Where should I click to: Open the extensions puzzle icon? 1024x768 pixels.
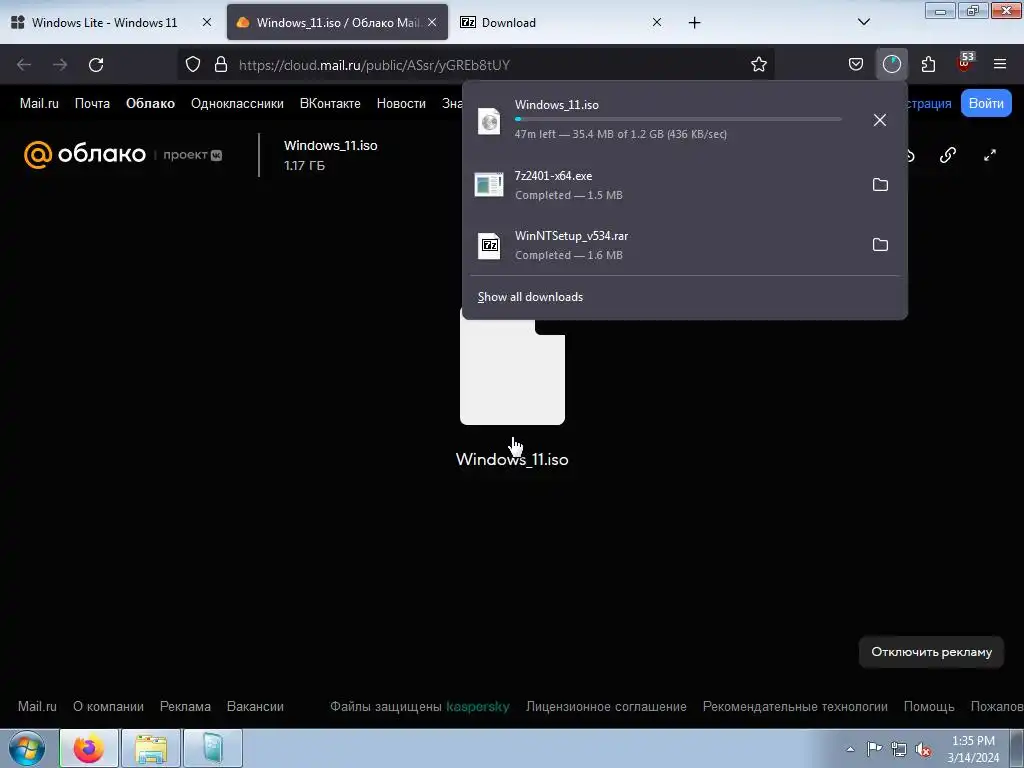pyautogui.click(x=928, y=65)
